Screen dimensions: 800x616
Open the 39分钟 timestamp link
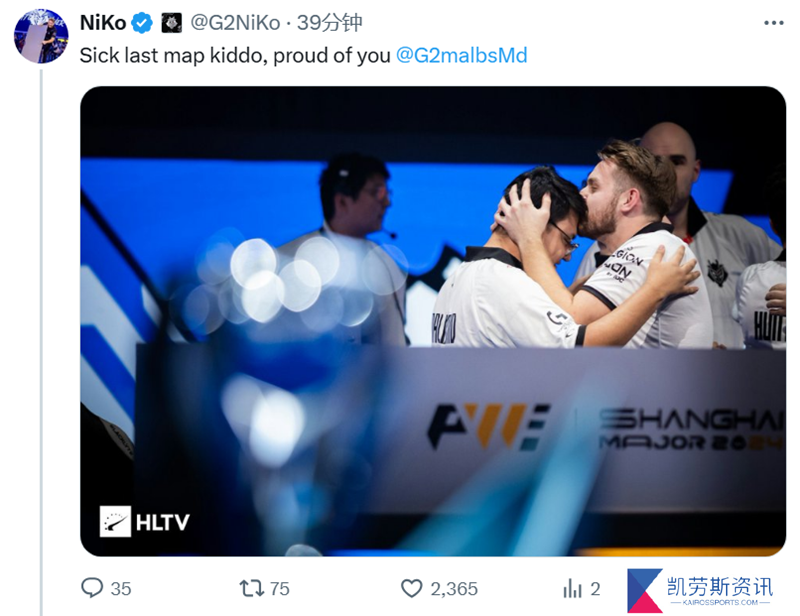330,23
